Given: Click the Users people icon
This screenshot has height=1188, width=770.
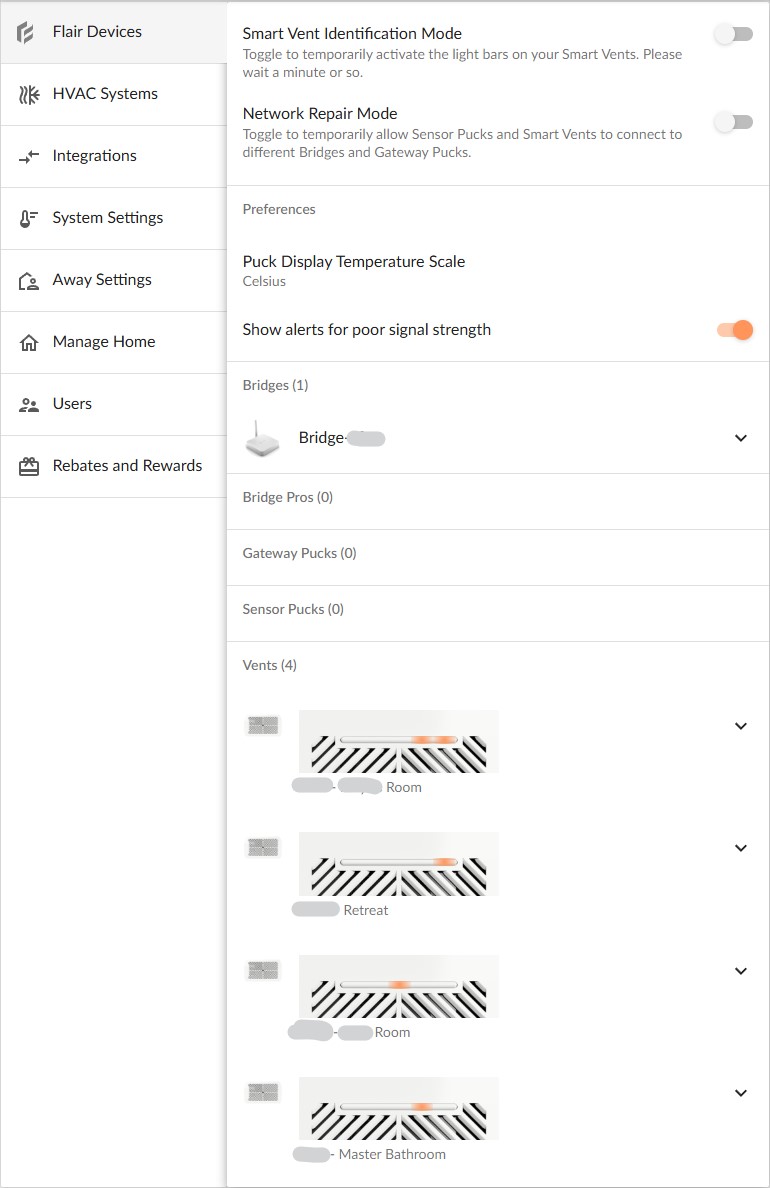Looking at the screenshot, I should pyautogui.click(x=28, y=404).
